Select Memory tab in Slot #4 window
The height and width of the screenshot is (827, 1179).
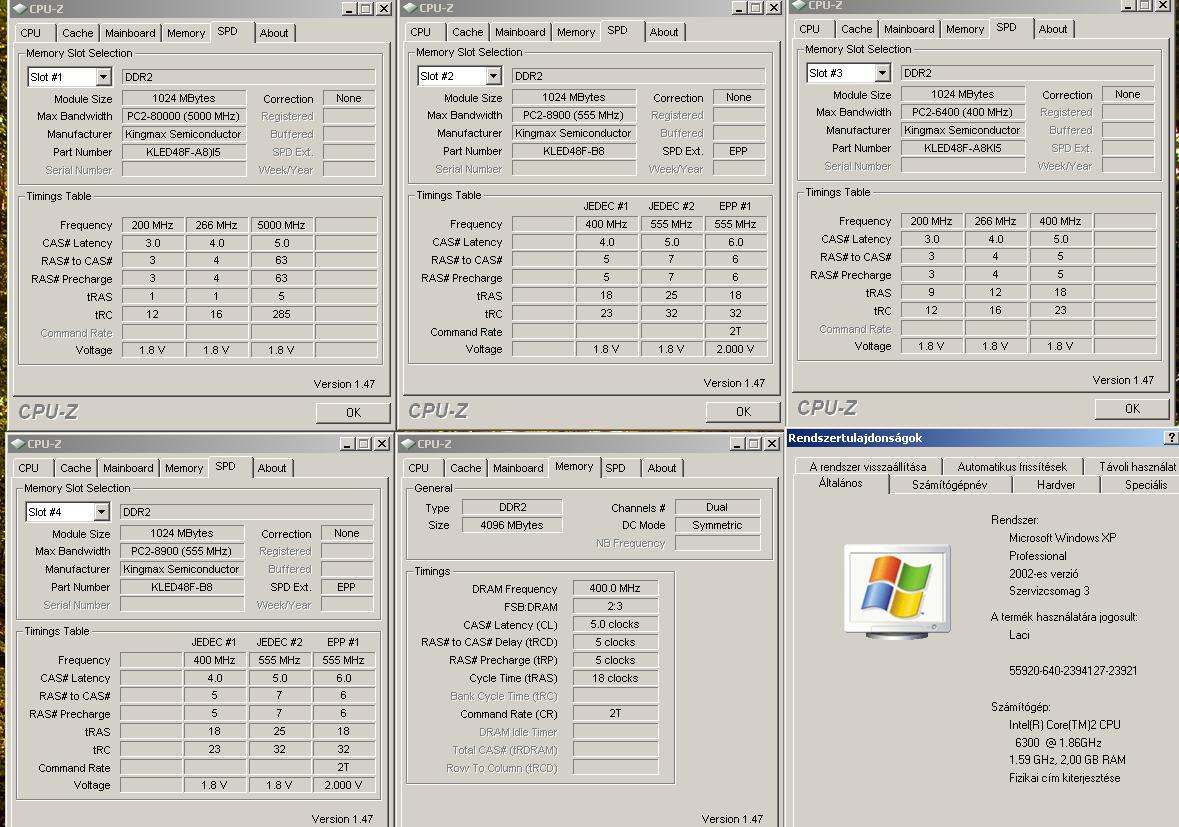pyautogui.click(x=183, y=468)
